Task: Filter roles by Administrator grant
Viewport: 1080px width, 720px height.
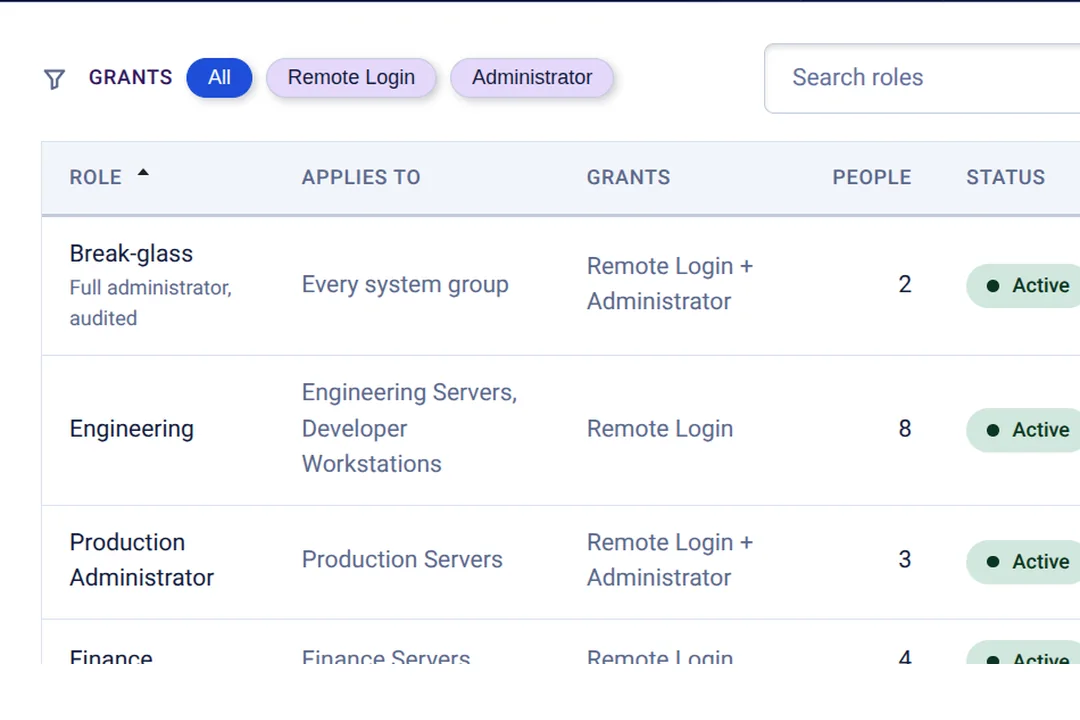Action: [532, 77]
